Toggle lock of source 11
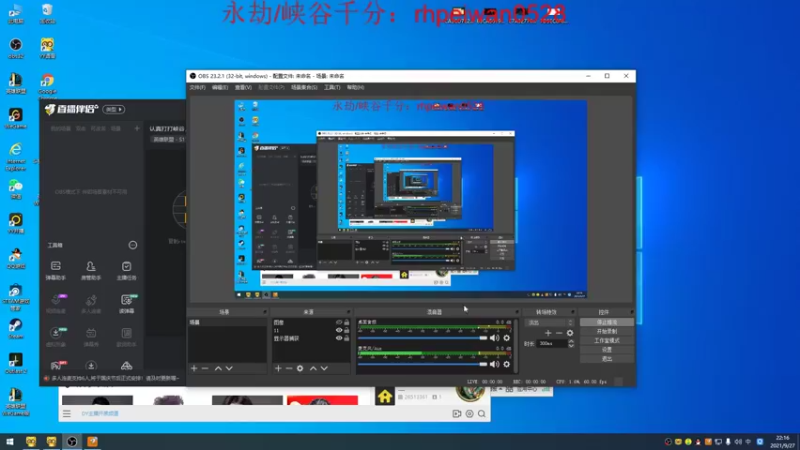This screenshot has height=450, width=800. (x=347, y=330)
